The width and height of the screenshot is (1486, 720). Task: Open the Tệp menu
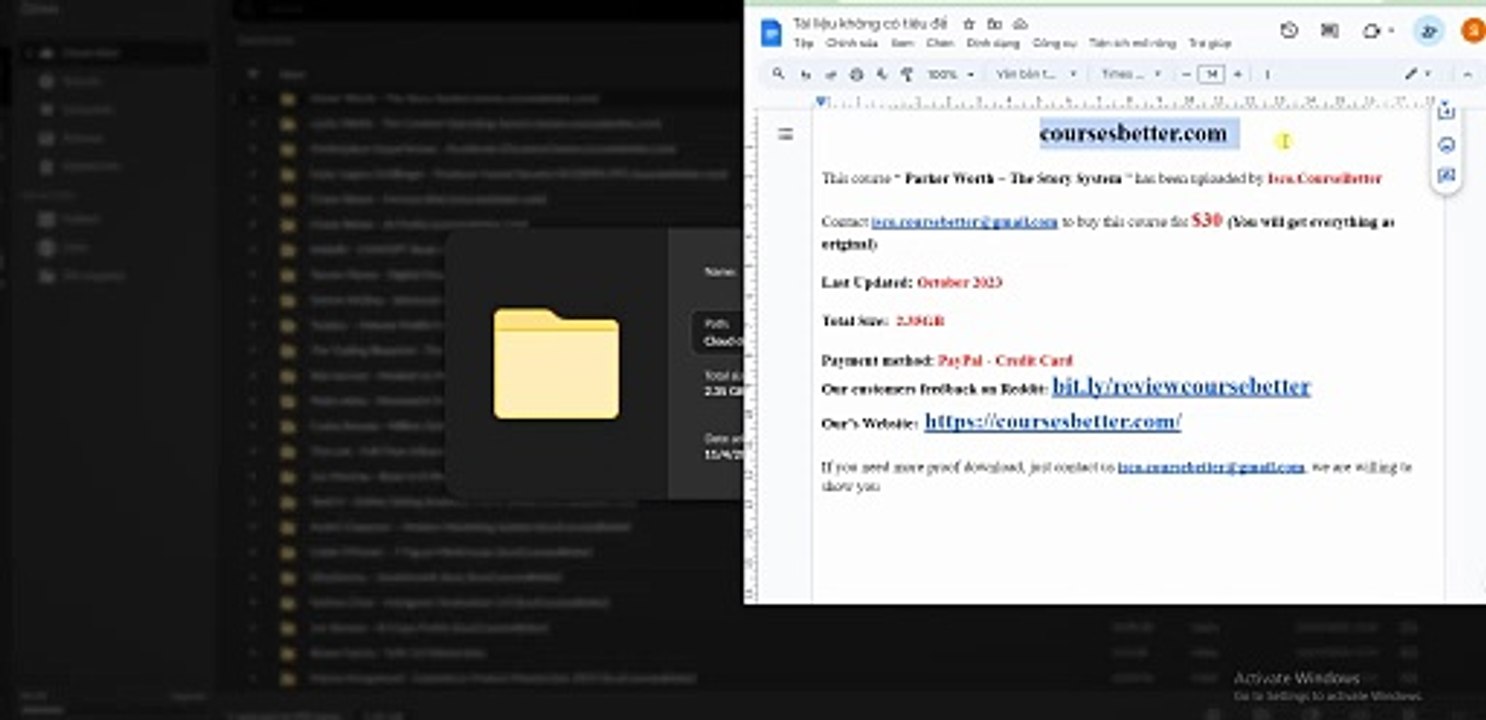(x=803, y=44)
